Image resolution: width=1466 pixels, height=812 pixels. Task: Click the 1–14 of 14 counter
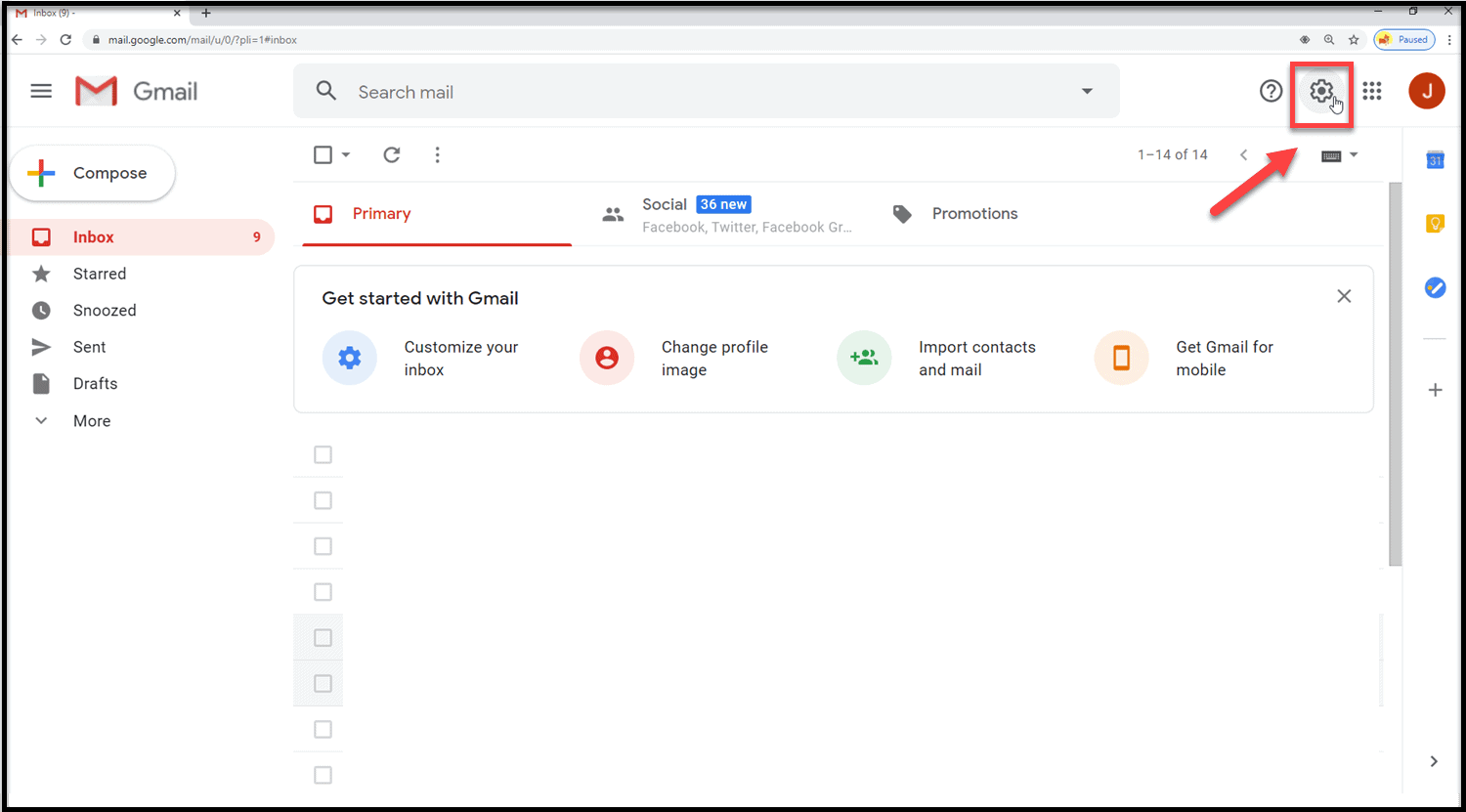1172,154
